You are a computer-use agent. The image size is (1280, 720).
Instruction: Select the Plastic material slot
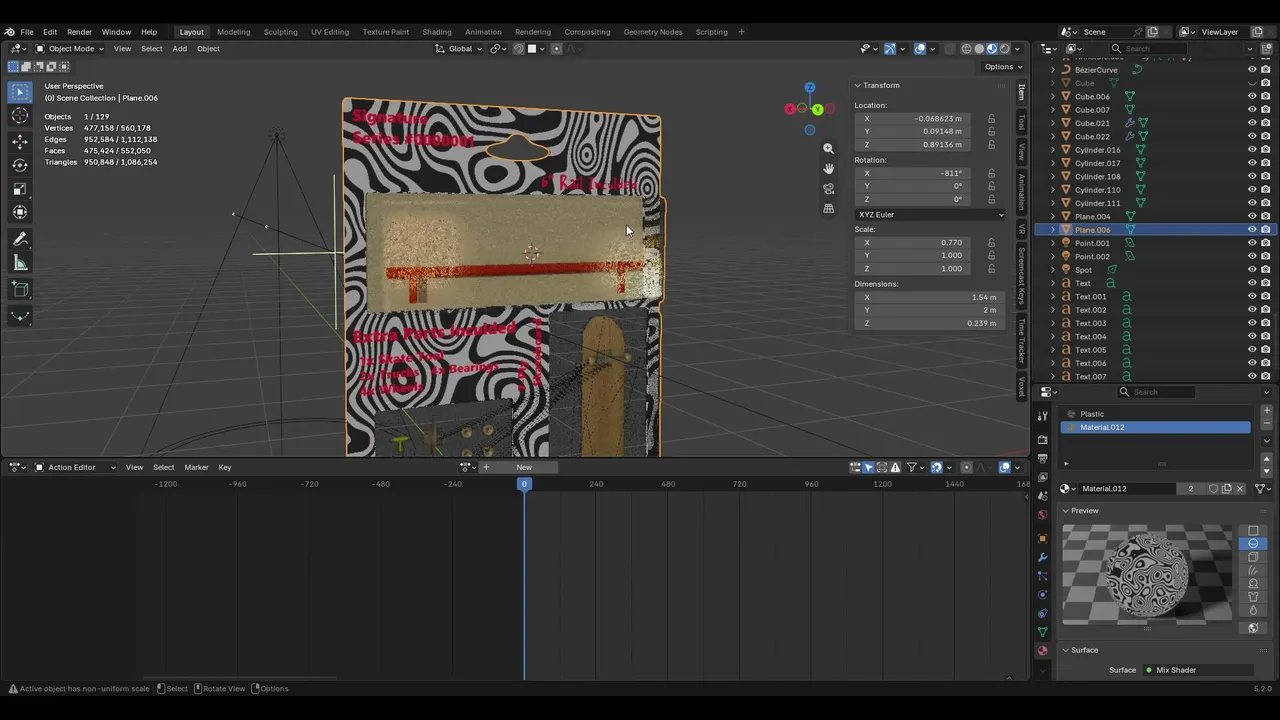[1155, 414]
